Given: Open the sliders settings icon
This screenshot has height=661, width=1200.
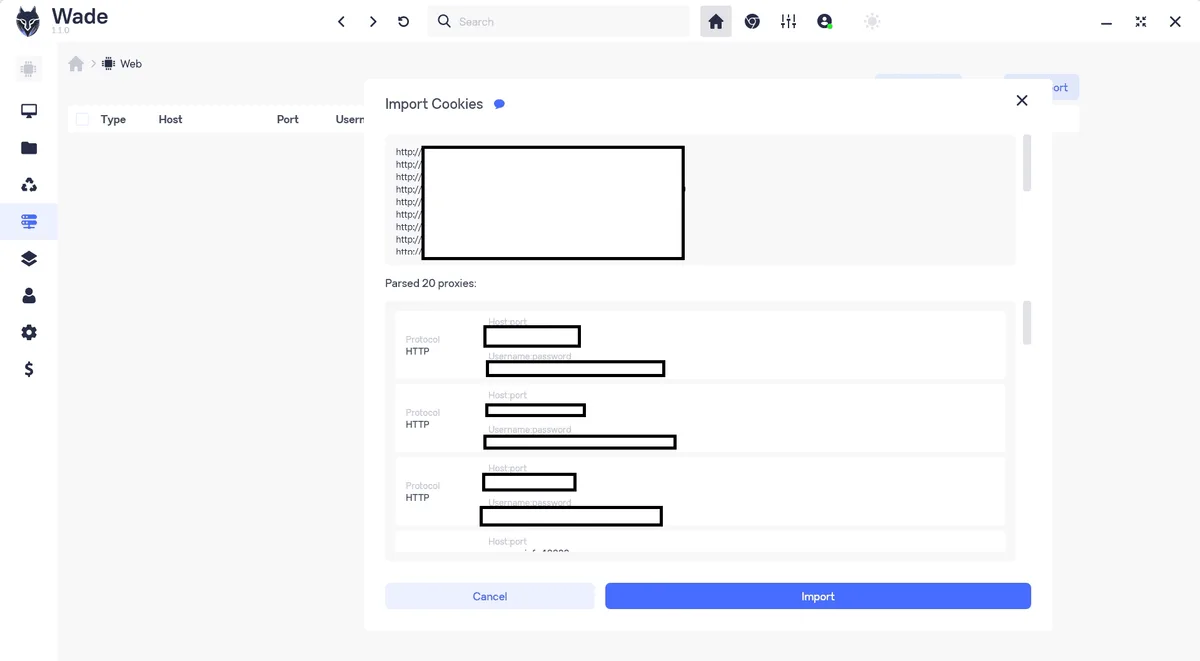Looking at the screenshot, I should coord(789,21).
